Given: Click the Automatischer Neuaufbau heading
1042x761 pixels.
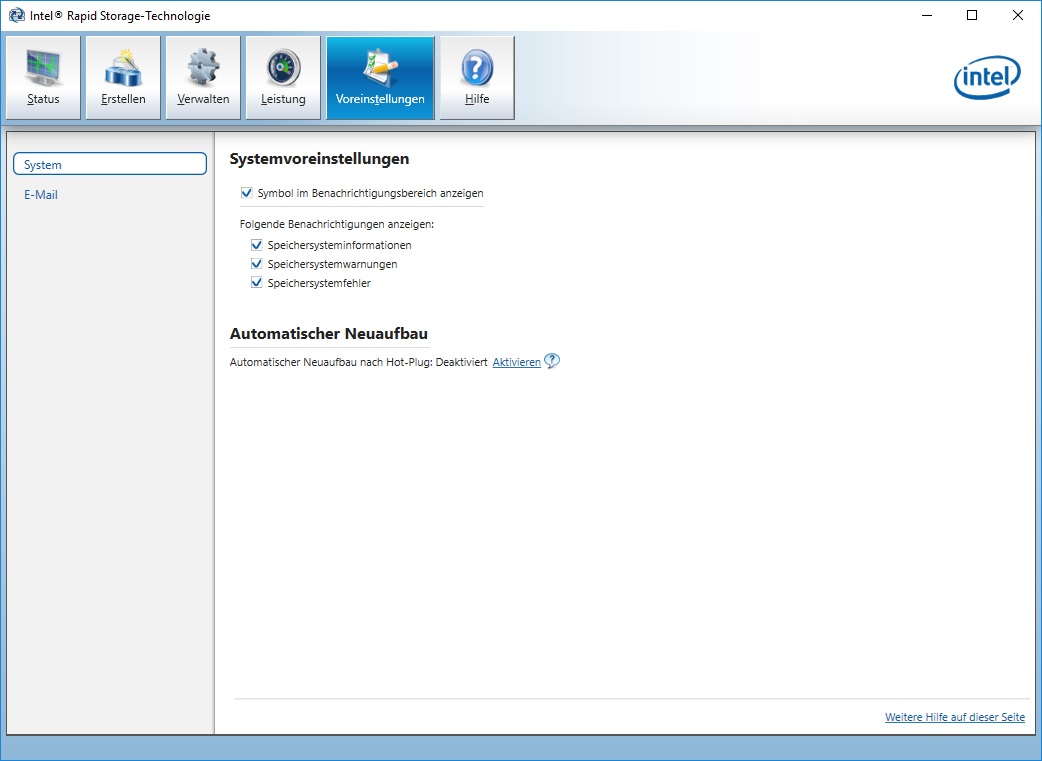Looking at the screenshot, I should (328, 334).
